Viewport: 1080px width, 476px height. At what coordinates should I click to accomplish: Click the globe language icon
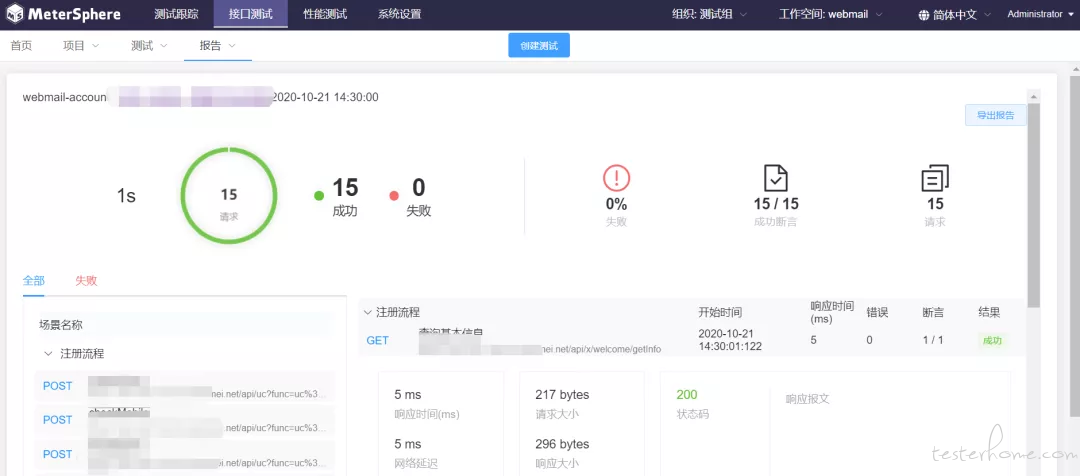pos(924,14)
